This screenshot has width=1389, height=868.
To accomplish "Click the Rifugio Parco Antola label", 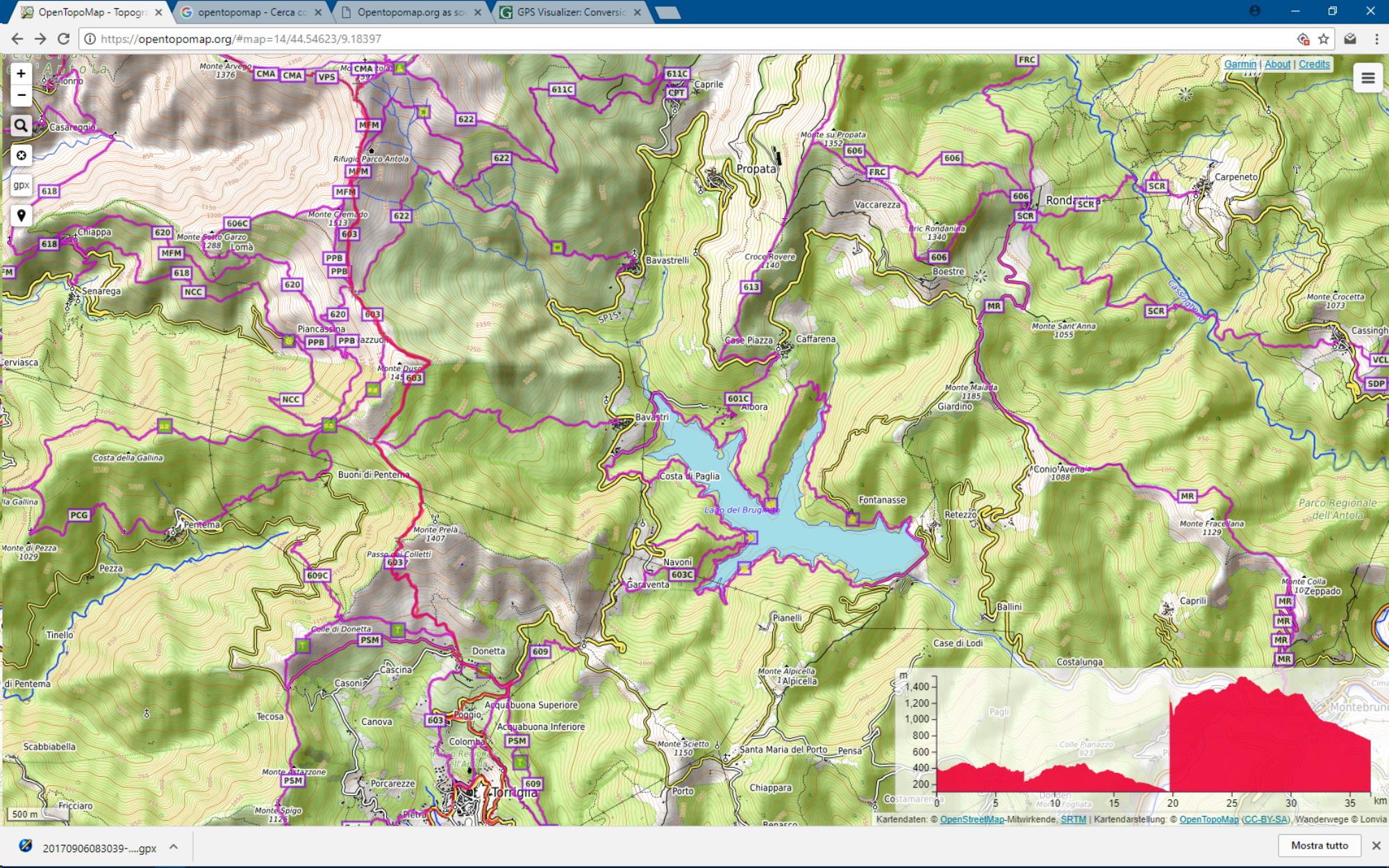I will [371, 159].
